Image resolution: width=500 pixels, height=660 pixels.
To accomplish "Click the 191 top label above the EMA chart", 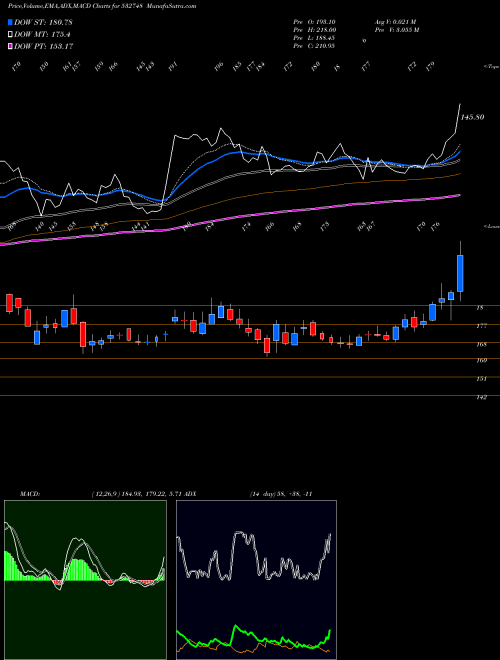I will (x=173, y=67).
